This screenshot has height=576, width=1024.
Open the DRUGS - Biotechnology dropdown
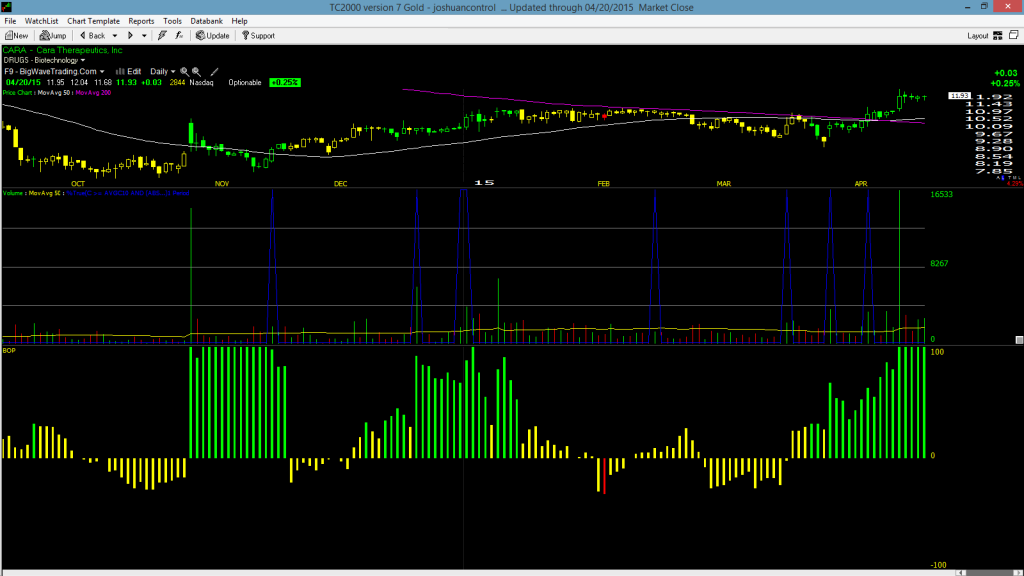[44, 61]
